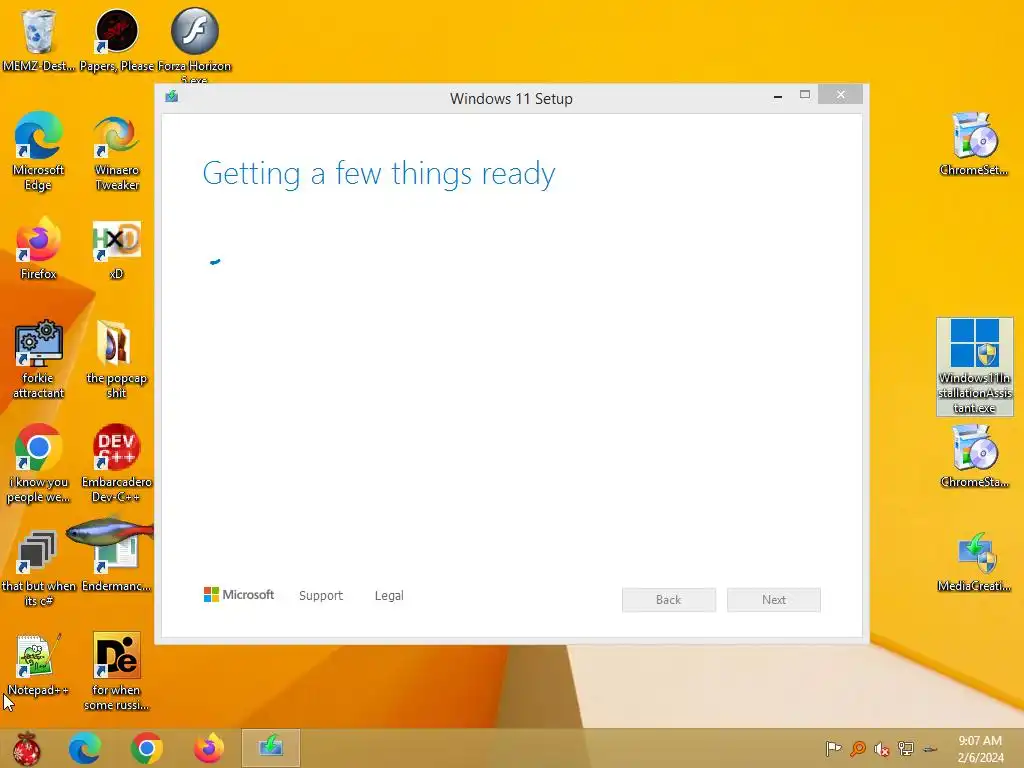
Task: Click the network tray icon
Action: [906, 749]
